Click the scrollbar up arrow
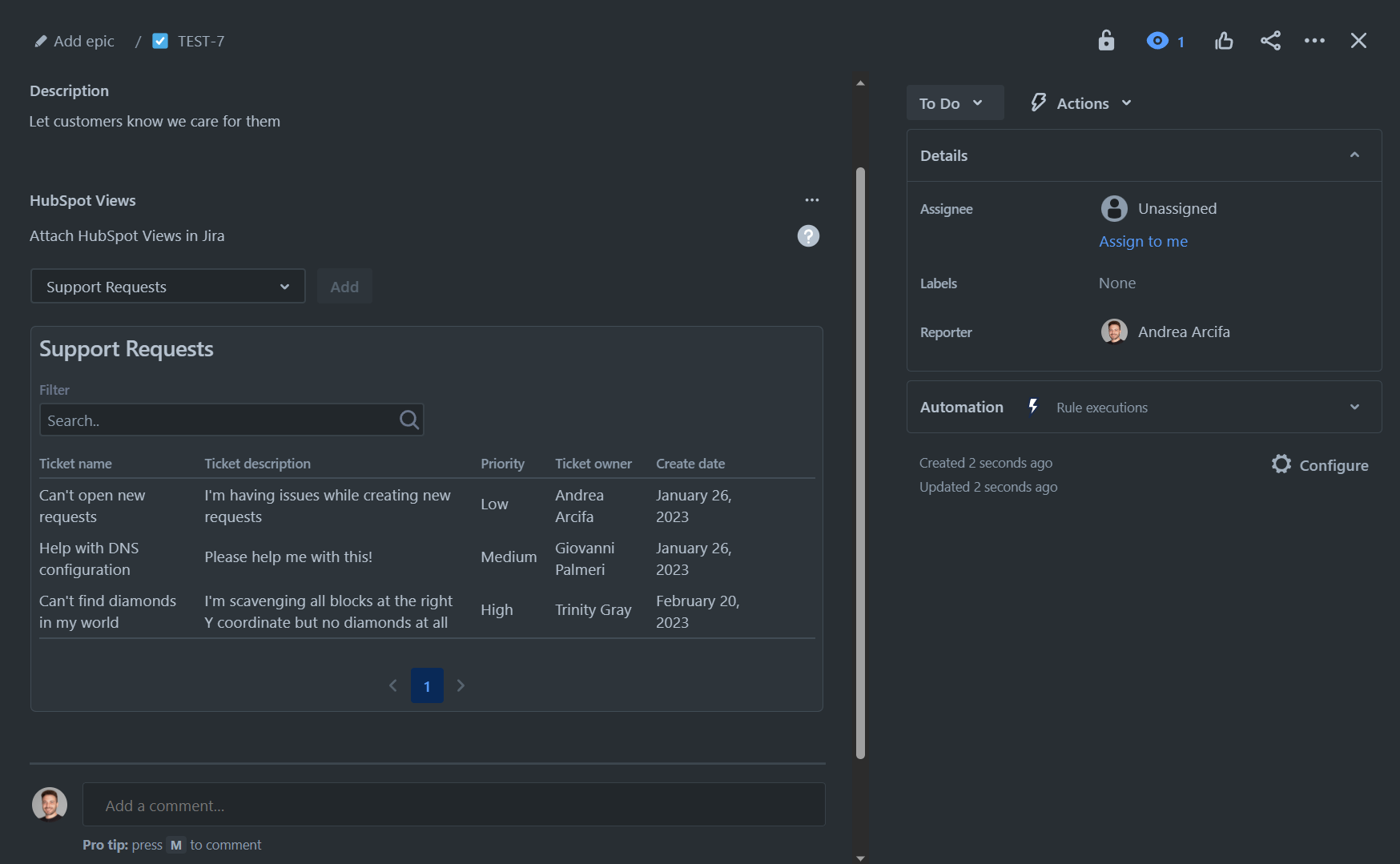Image resolution: width=1400 pixels, height=864 pixels. [x=860, y=82]
